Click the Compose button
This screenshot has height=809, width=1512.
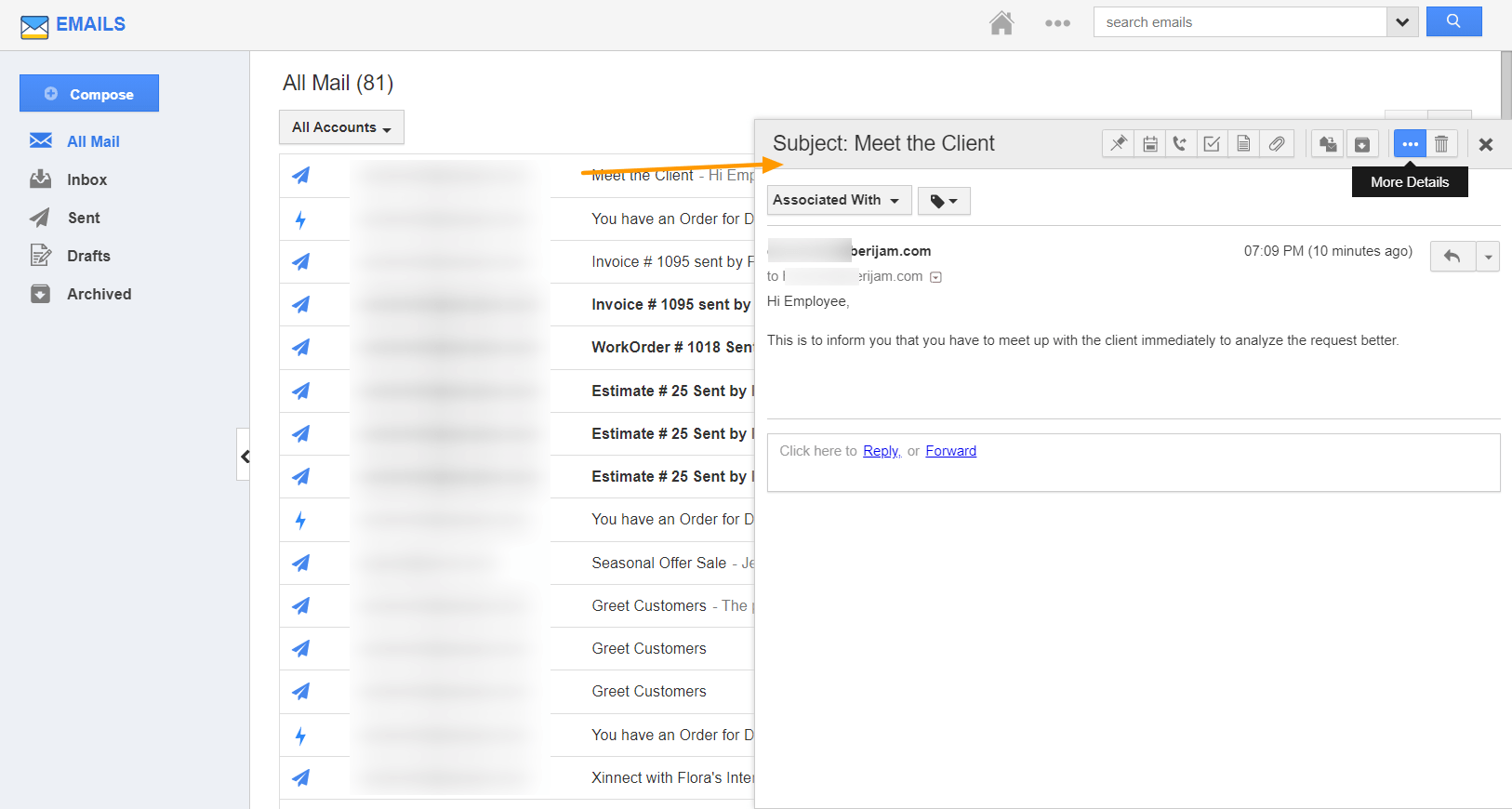point(89,93)
